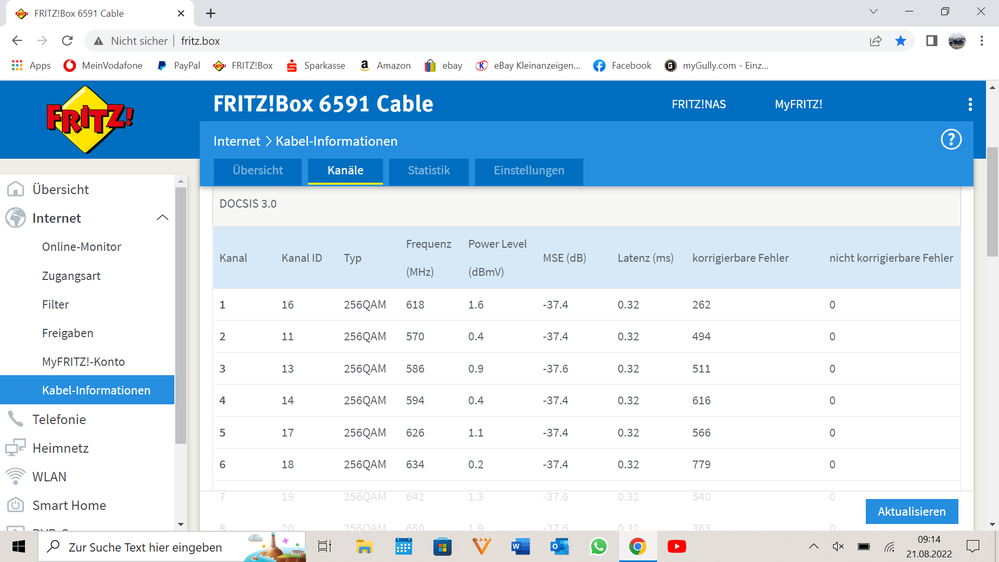Open the Windows Start menu

click(x=18, y=547)
